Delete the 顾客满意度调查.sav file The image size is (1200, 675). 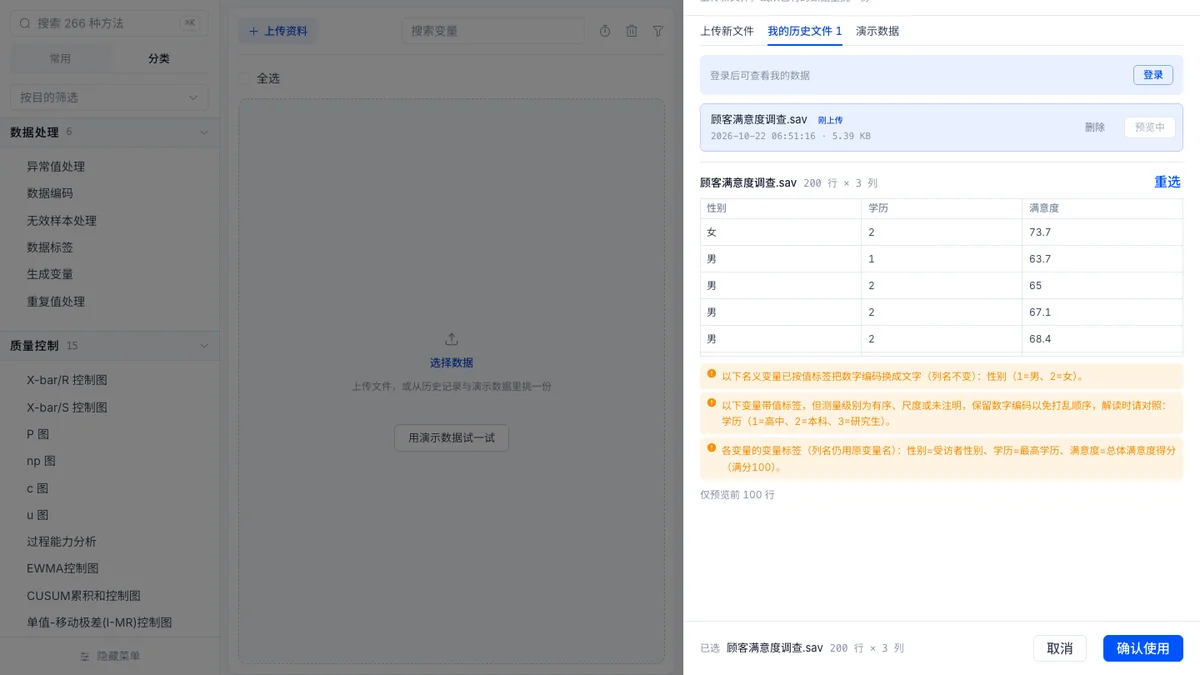1095,127
